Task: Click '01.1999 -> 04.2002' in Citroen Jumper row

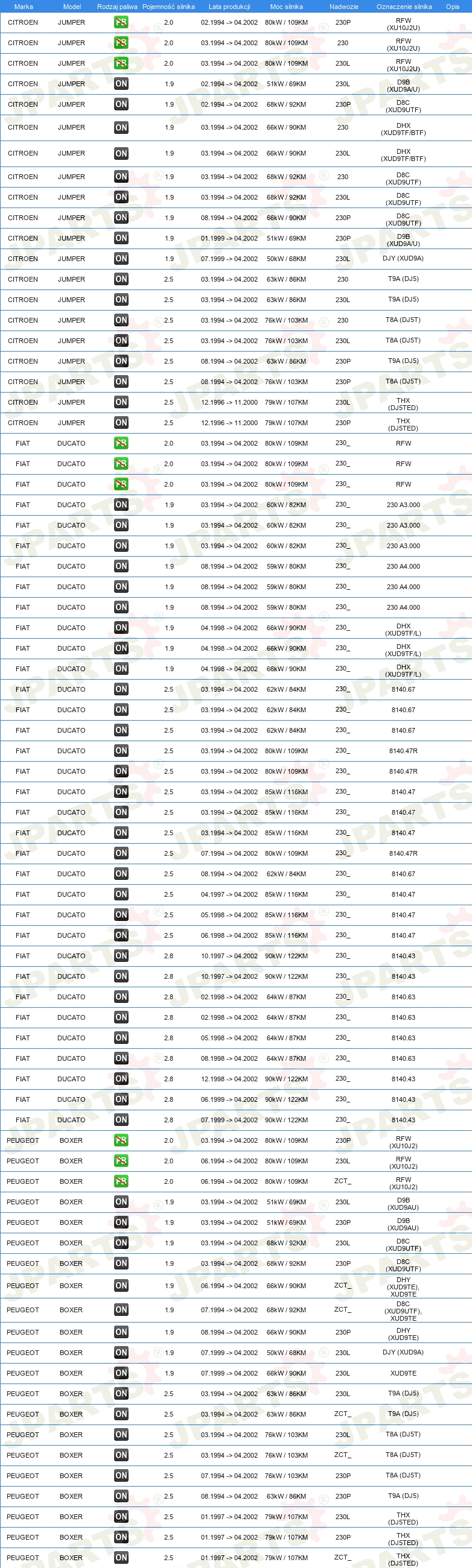Action: 229,238
